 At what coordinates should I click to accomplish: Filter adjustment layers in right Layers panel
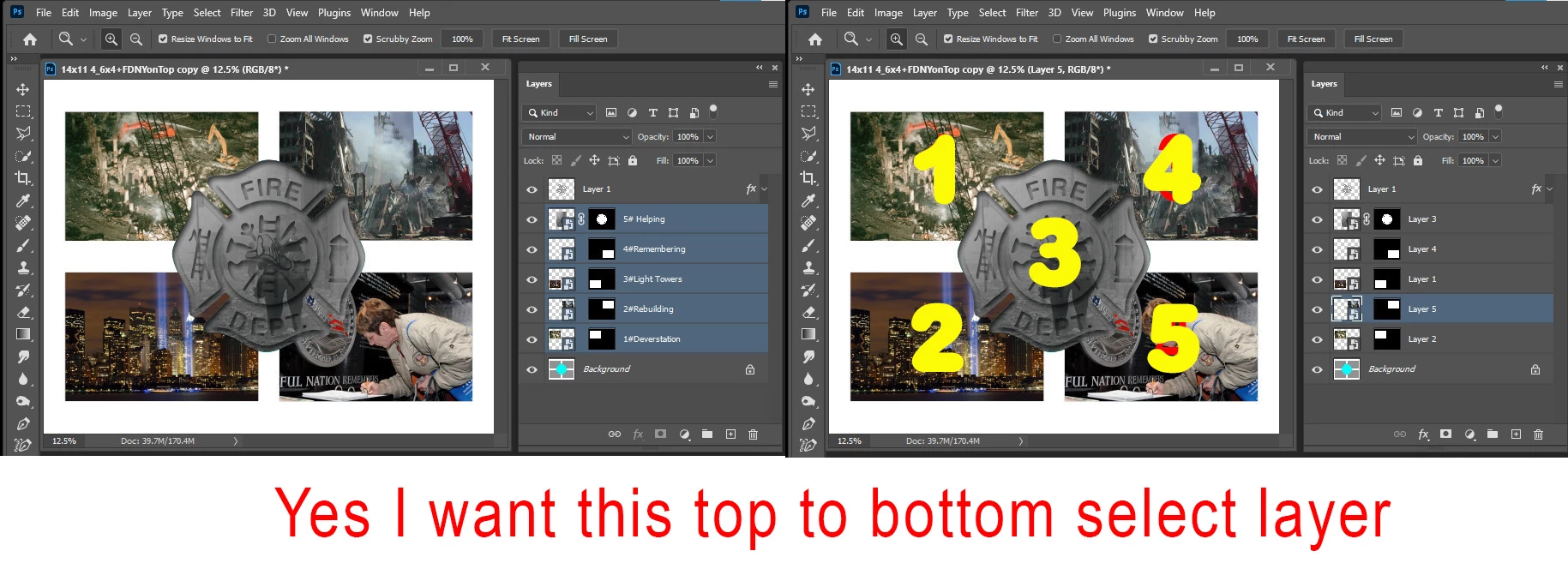click(1417, 112)
